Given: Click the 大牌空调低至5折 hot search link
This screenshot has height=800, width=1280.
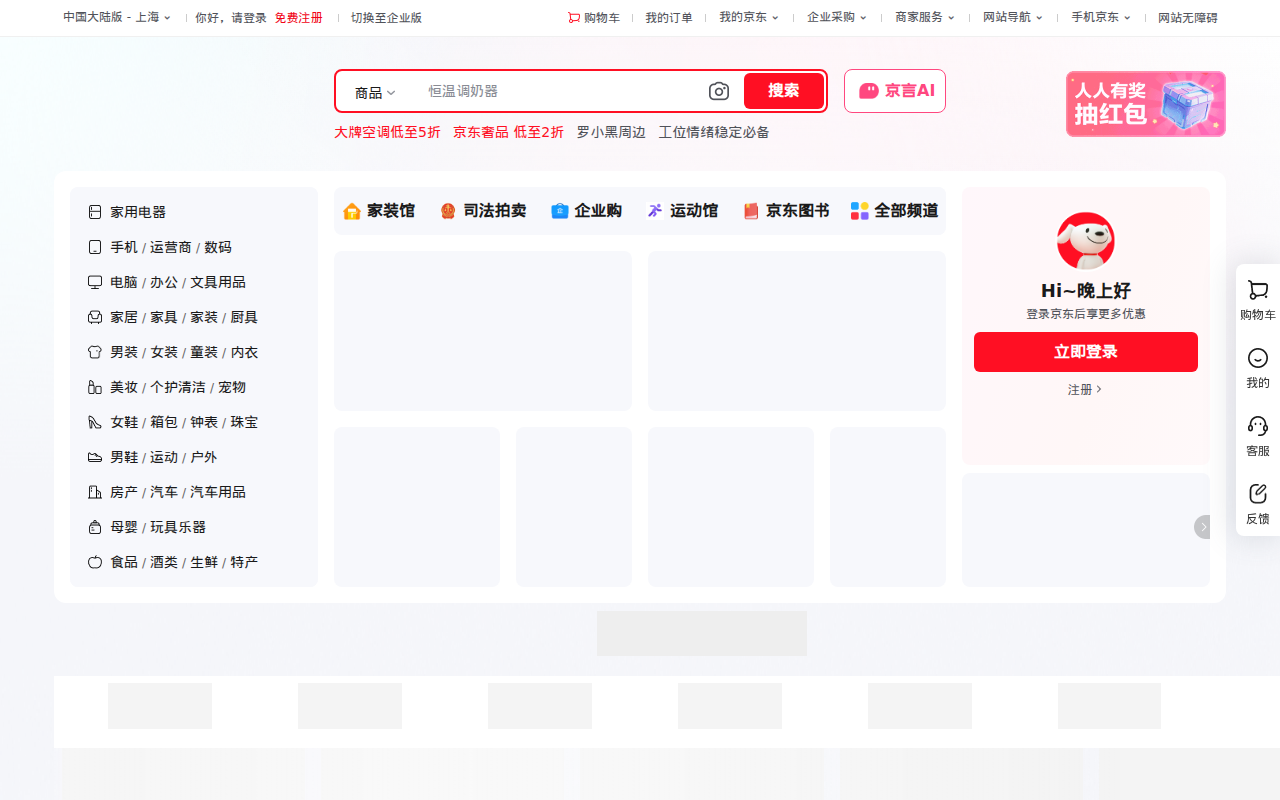Looking at the screenshot, I should coord(387,132).
